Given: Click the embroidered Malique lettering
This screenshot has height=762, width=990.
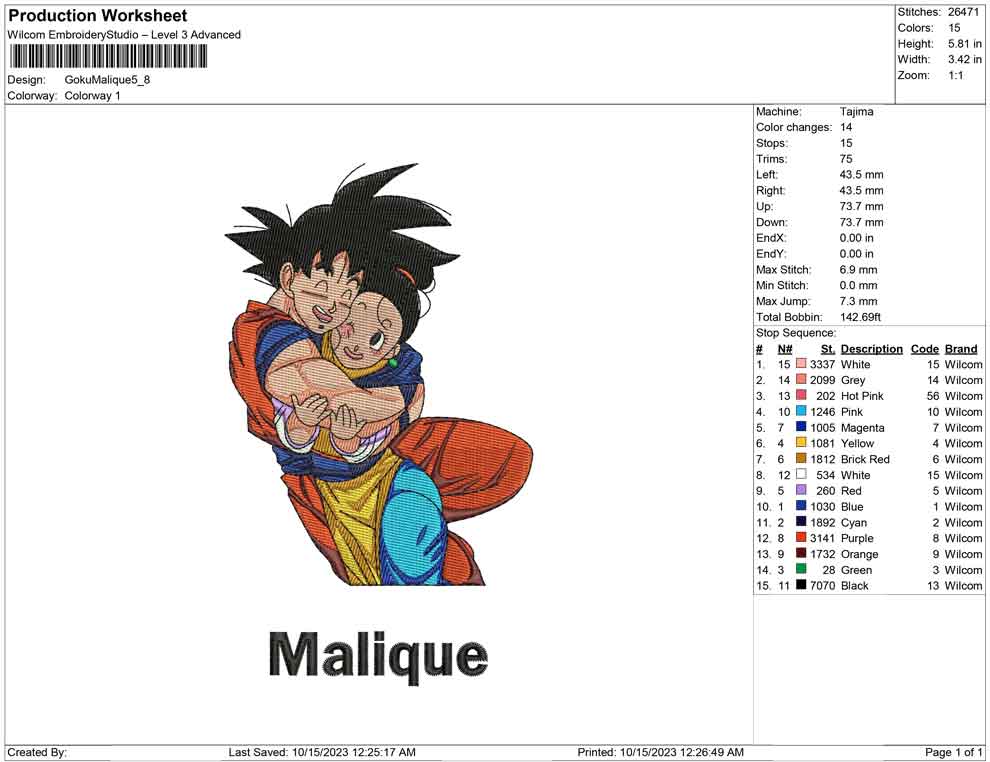Looking at the screenshot, I should [378, 657].
